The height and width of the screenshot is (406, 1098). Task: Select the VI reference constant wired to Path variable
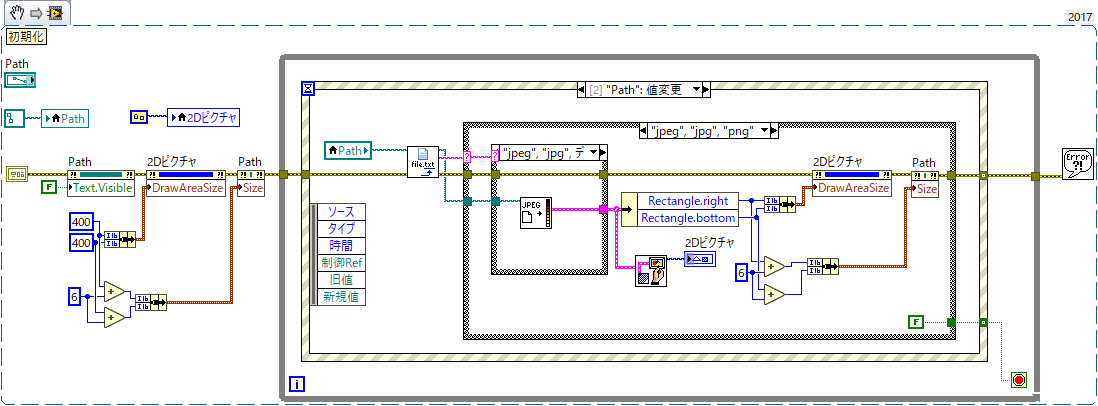pos(14,118)
